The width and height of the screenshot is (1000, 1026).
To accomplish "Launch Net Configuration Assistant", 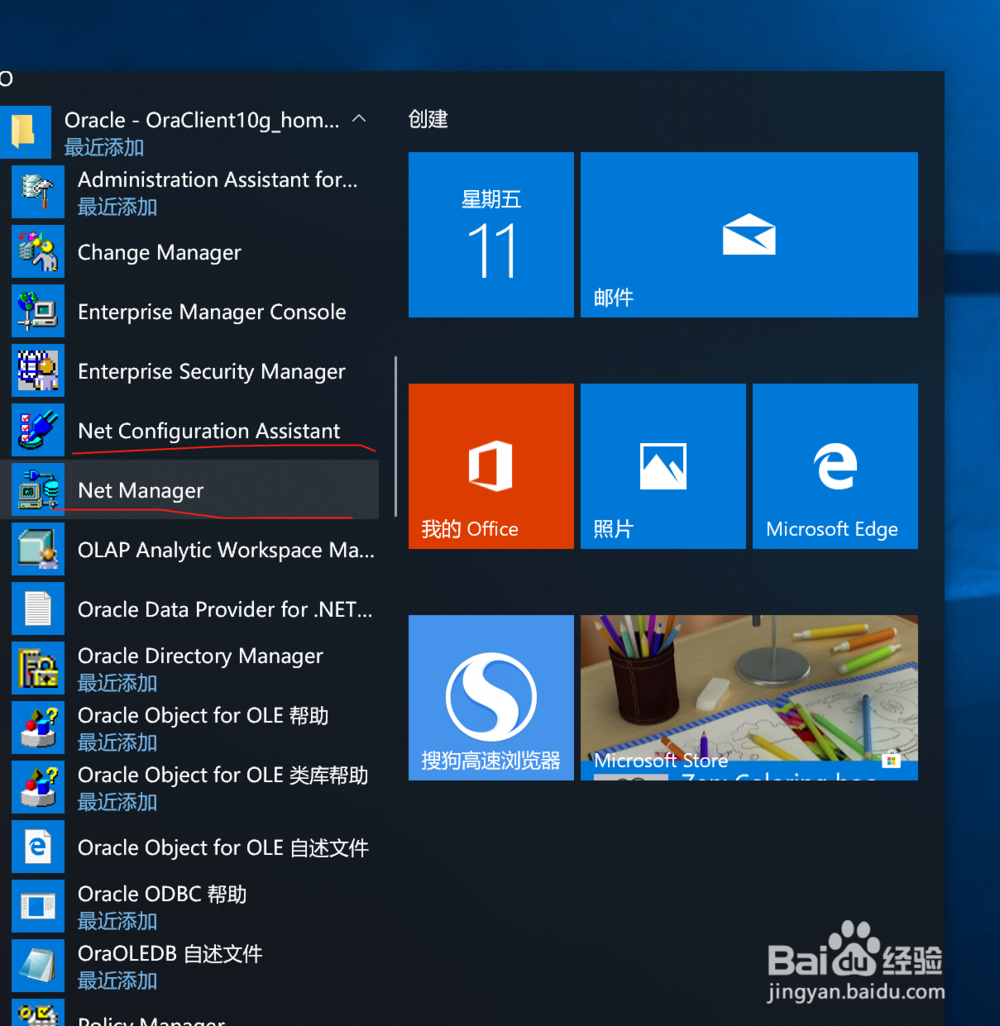I will 190,430.
